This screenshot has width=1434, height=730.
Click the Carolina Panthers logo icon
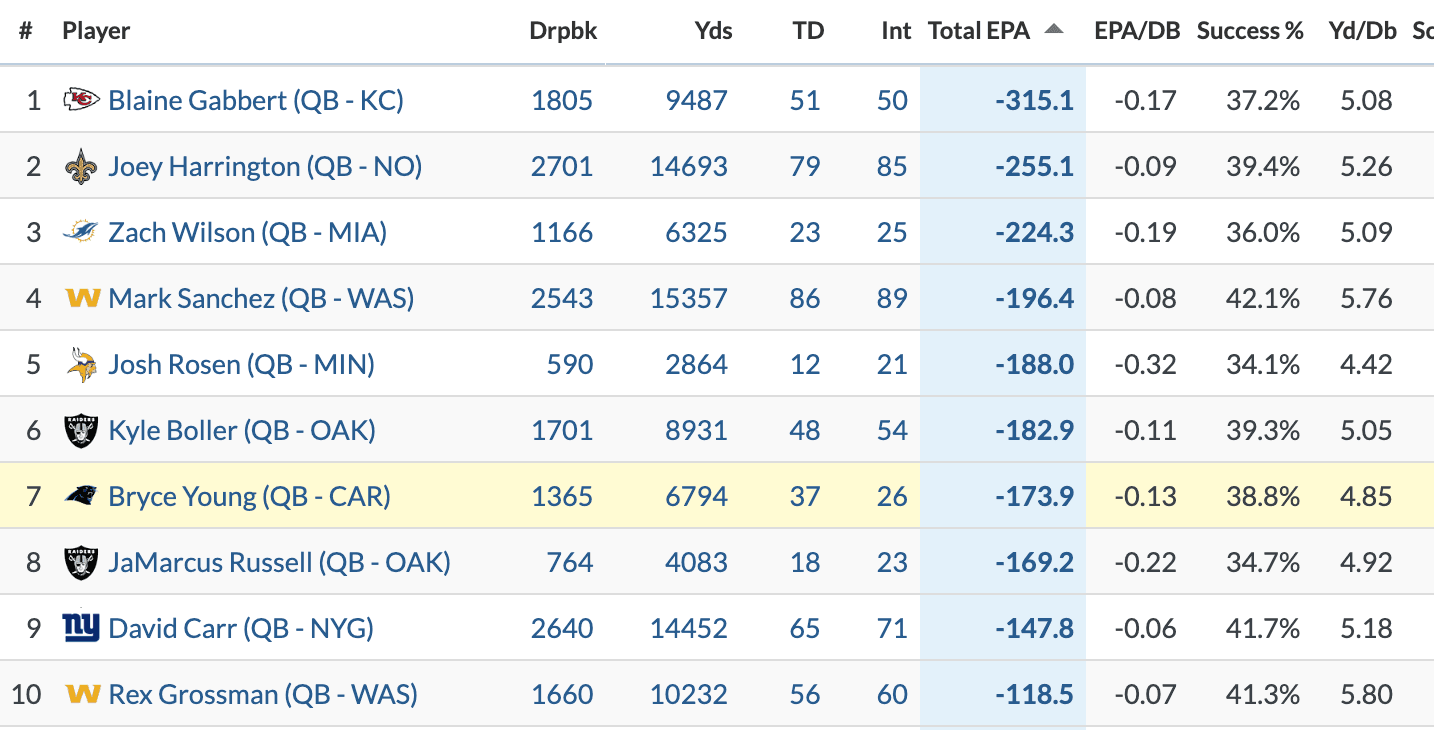click(81, 496)
